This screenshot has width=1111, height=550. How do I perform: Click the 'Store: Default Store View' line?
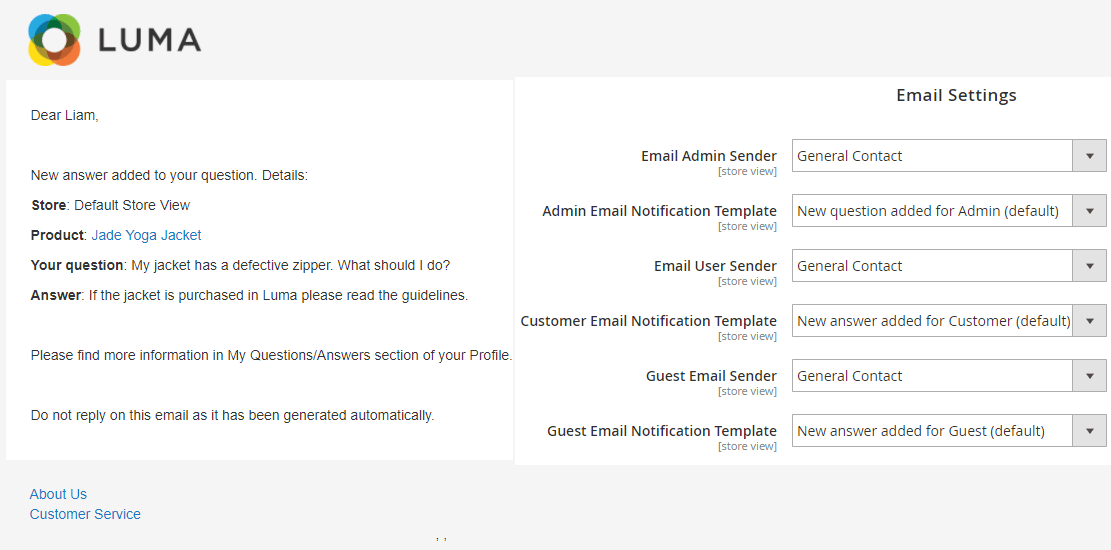pos(111,206)
